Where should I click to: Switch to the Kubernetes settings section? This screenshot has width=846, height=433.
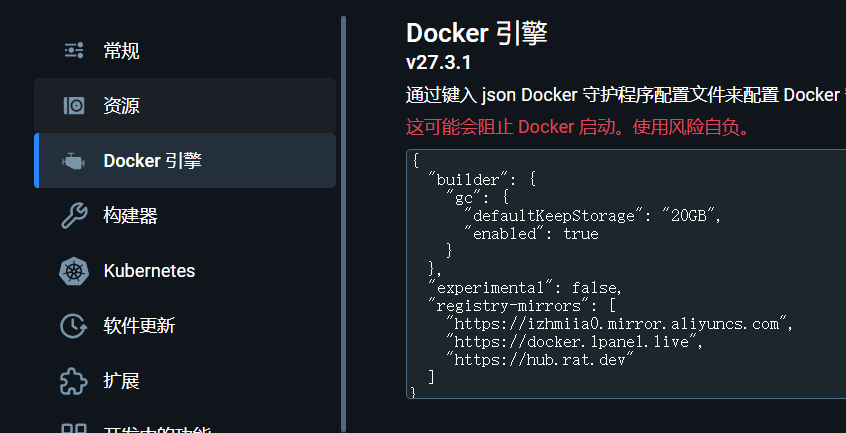185,271
